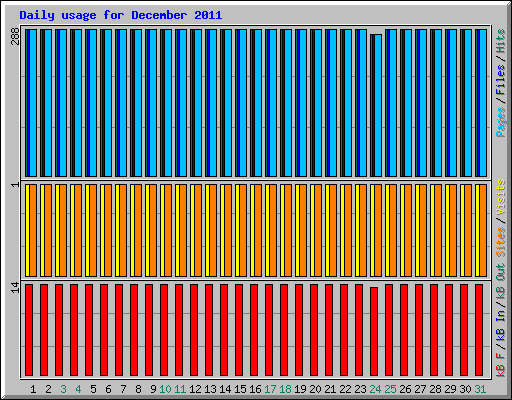Image resolution: width=512 pixels, height=400 pixels.
Task: Click the axis value 14 beside the red chart
Action: click(x=15, y=288)
